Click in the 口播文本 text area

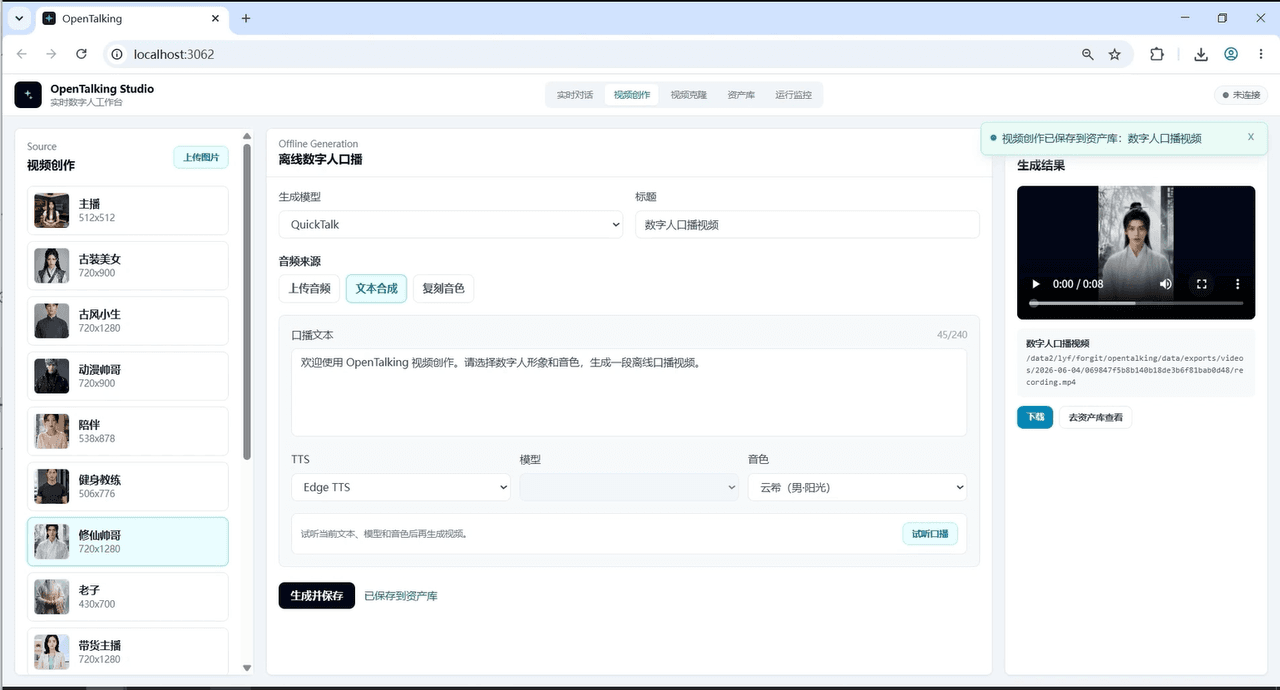pyautogui.click(x=629, y=392)
